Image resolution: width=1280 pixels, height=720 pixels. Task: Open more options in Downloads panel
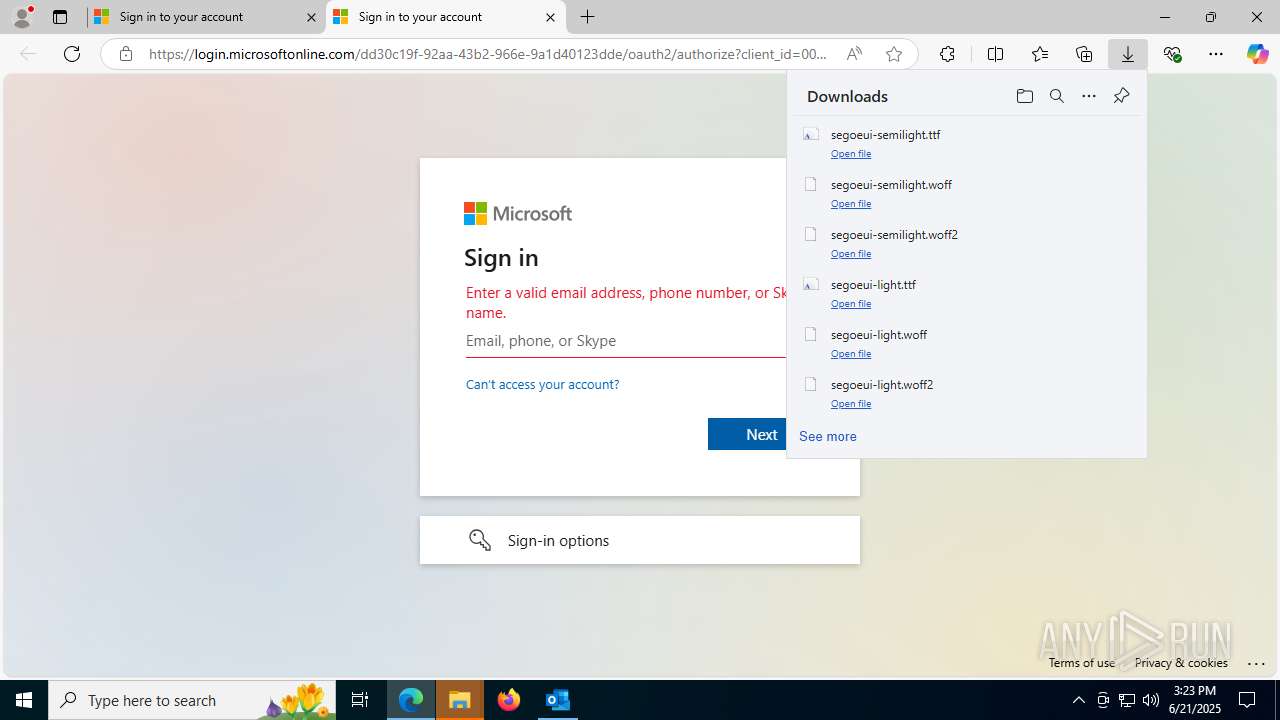tap(1089, 96)
